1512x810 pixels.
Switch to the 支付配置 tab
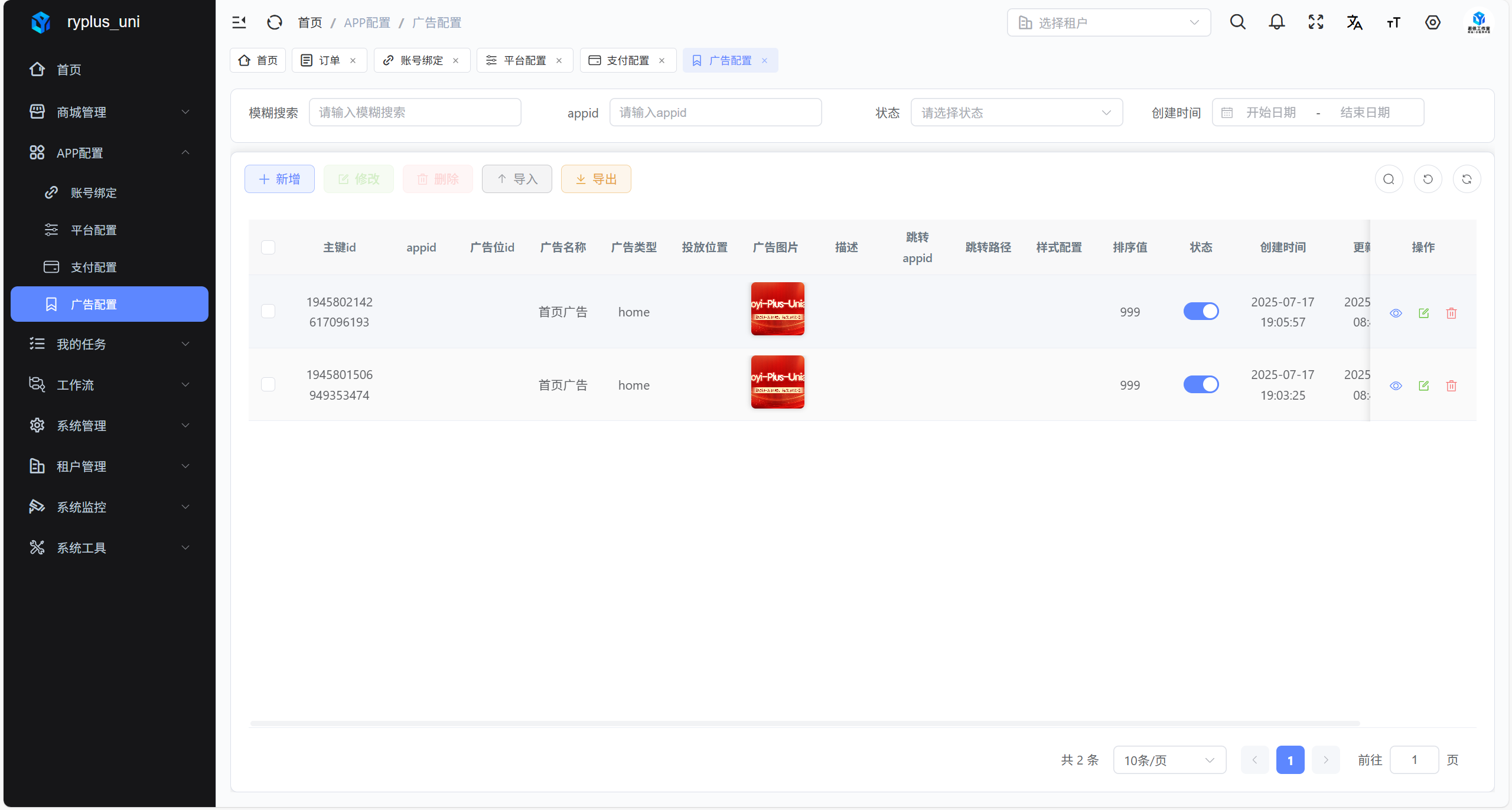point(627,60)
